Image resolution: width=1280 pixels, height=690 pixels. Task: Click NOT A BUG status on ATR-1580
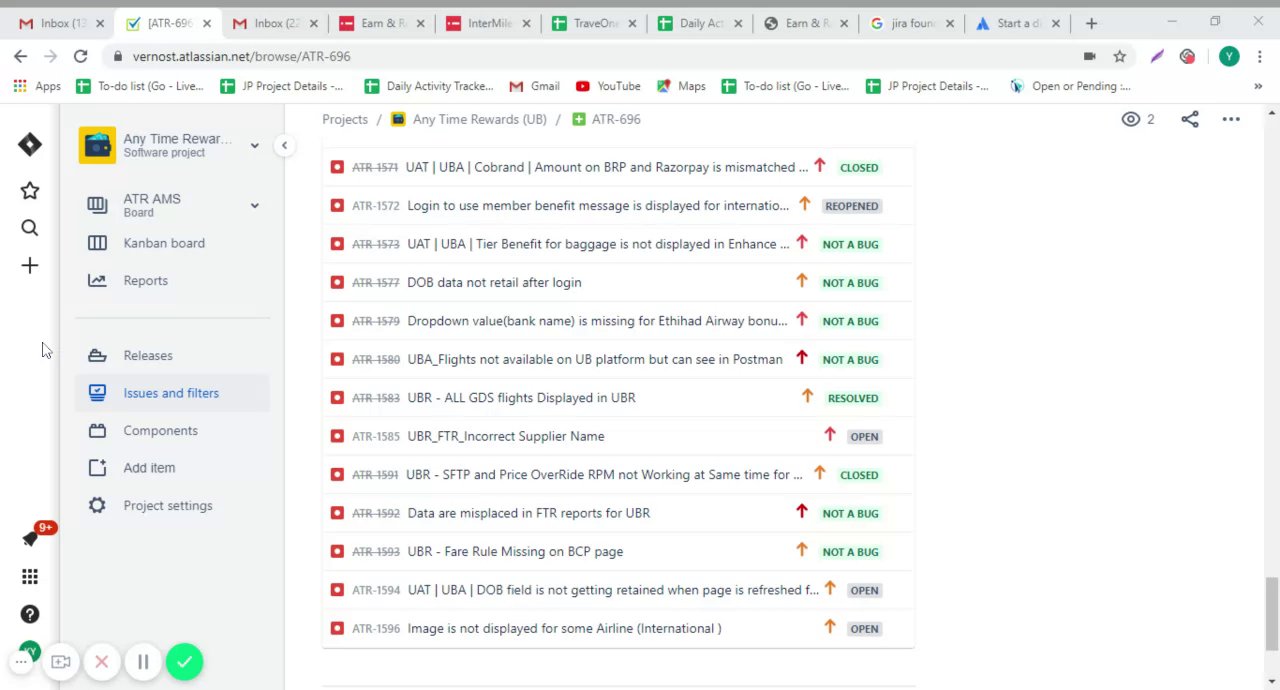pos(850,360)
